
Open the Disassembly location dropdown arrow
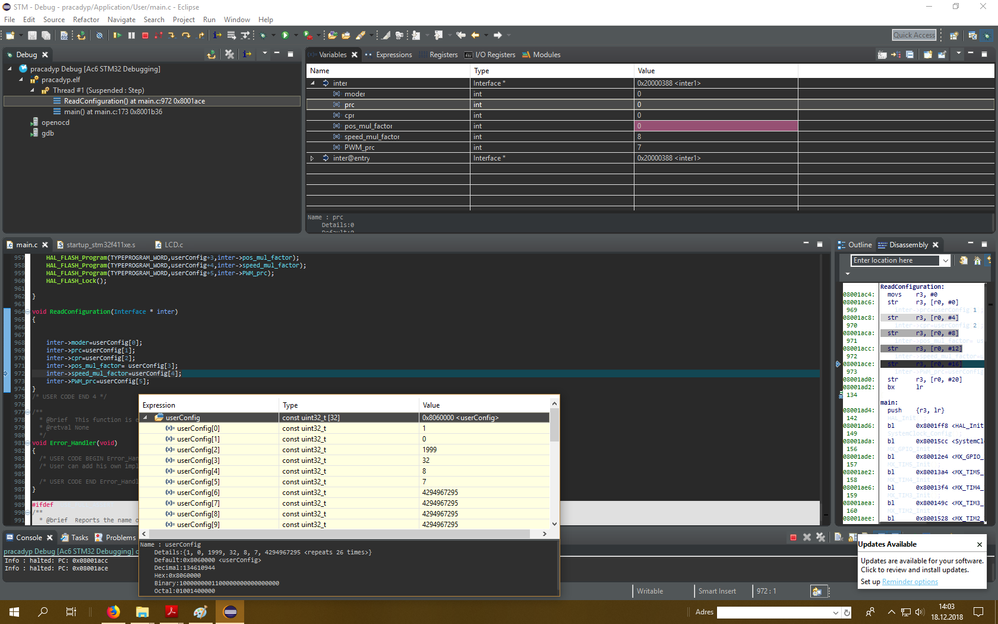tap(945, 261)
